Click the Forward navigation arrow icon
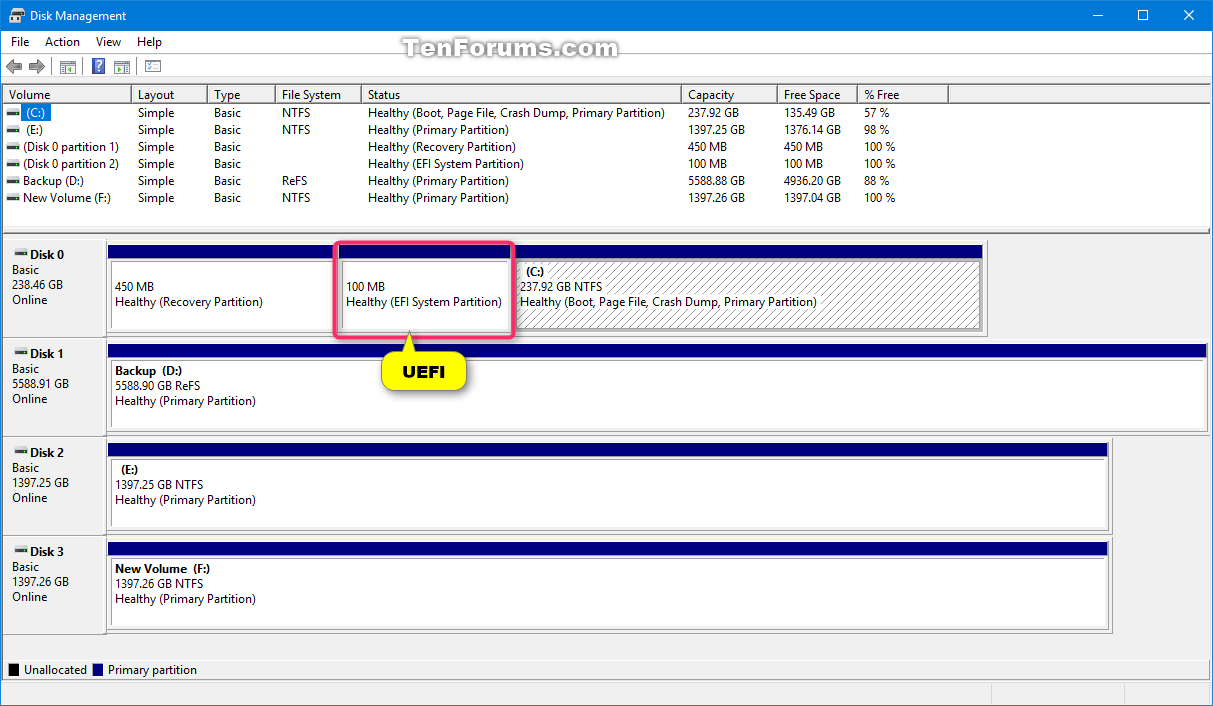This screenshot has width=1213, height=706. pos(37,66)
